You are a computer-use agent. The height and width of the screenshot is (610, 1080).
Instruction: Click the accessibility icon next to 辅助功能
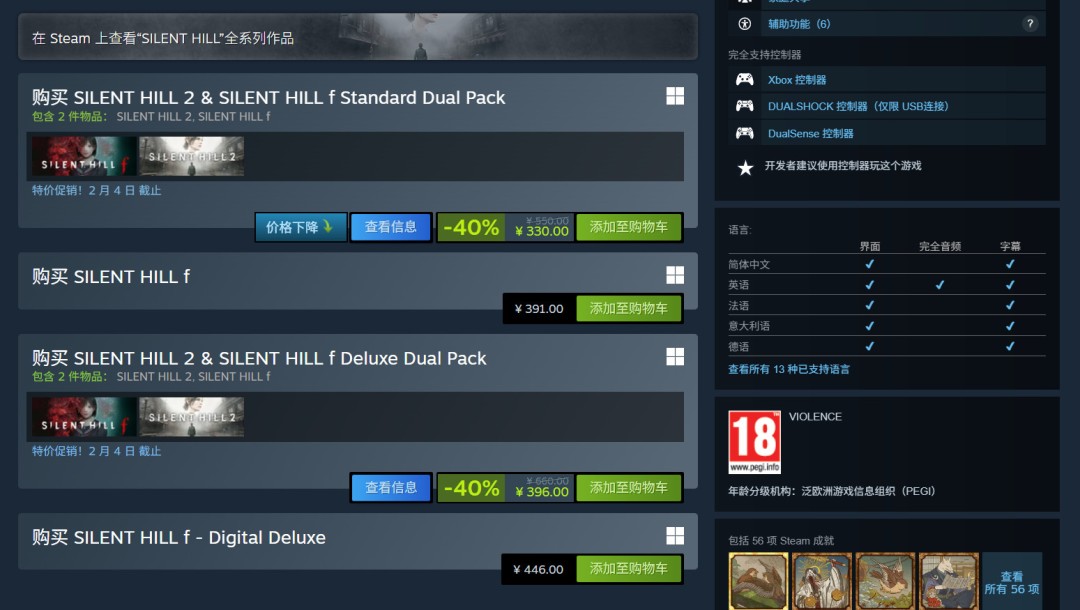[x=745, y=24]
